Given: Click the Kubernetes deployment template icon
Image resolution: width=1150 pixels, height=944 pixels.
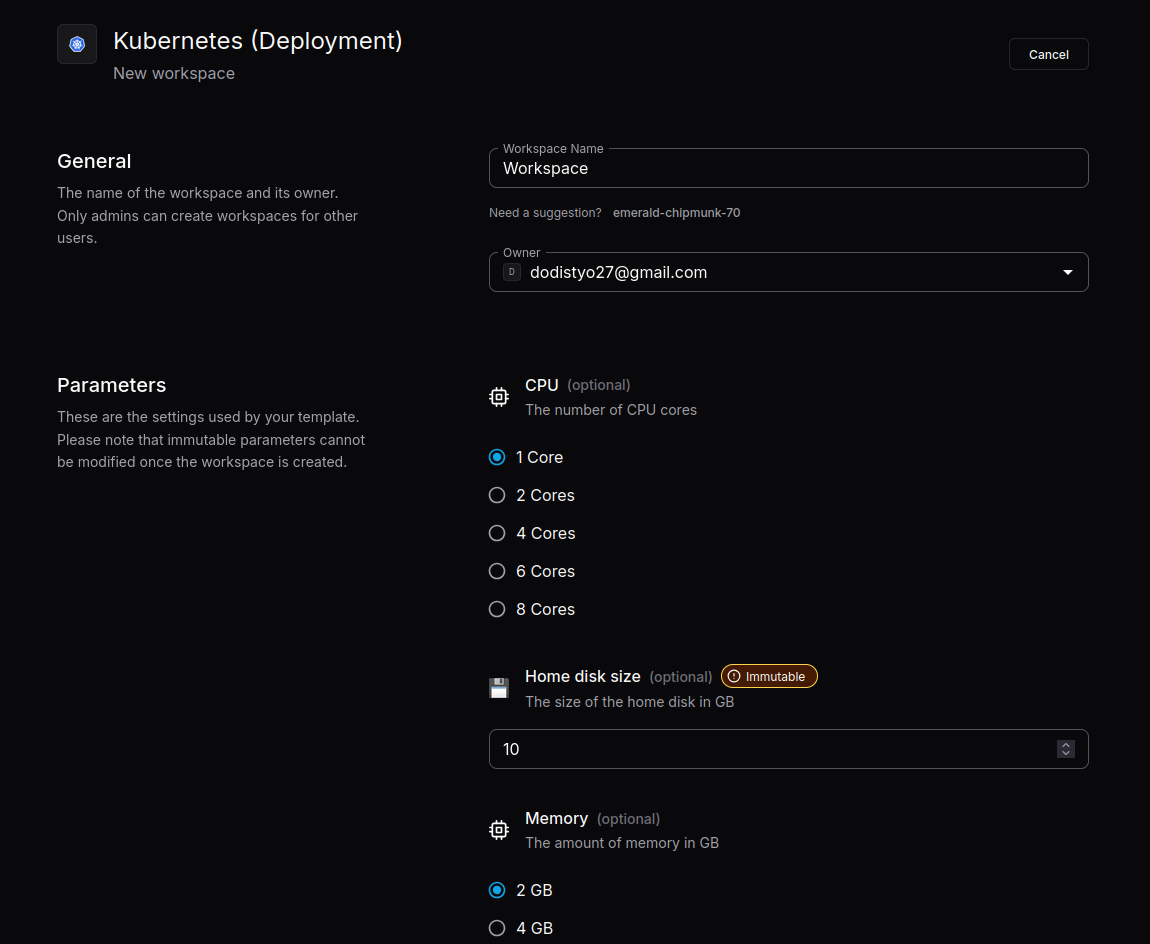Looking at the screenshot, I should click(x=77, y=44).
